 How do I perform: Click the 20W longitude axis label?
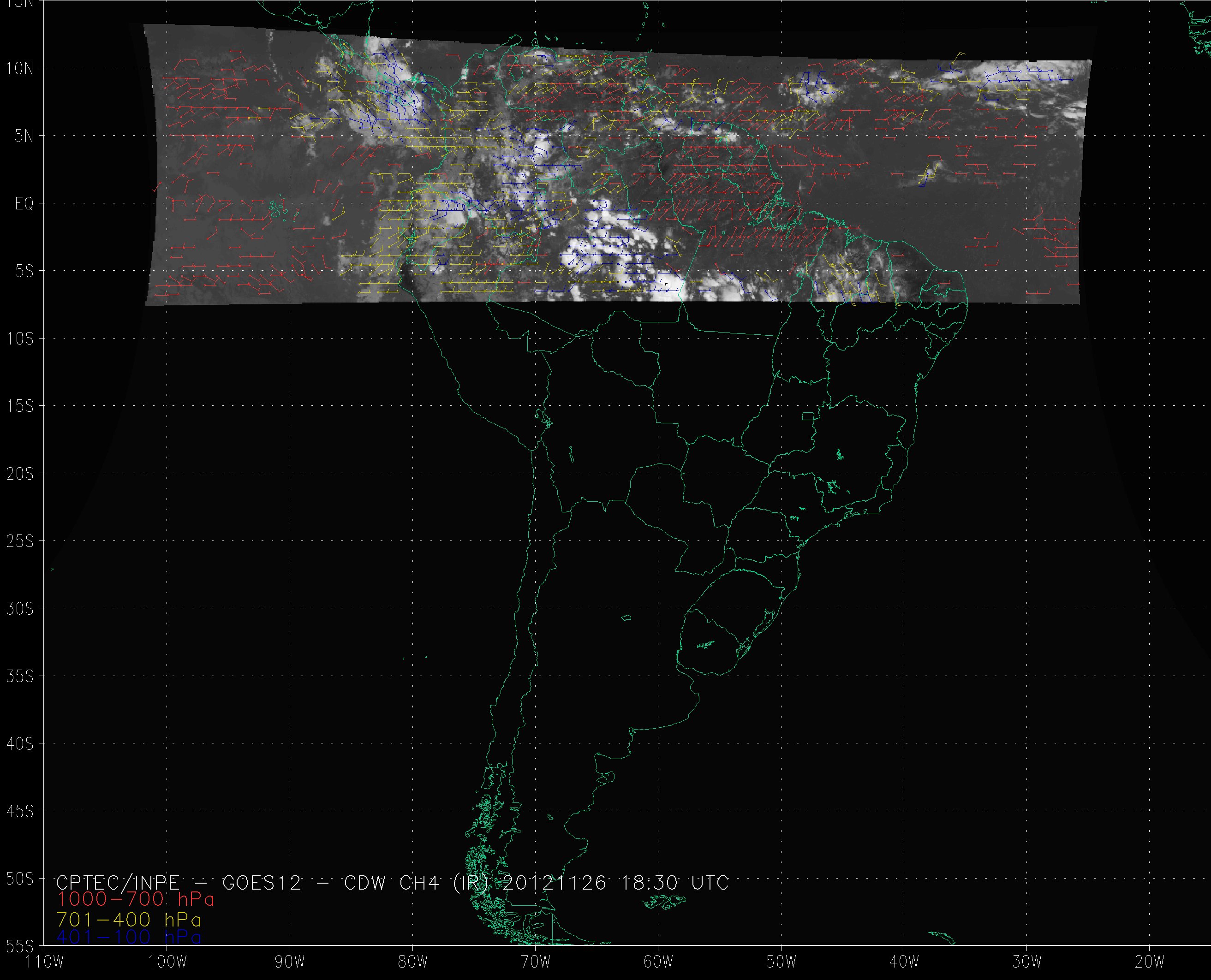coord(1150,962)
